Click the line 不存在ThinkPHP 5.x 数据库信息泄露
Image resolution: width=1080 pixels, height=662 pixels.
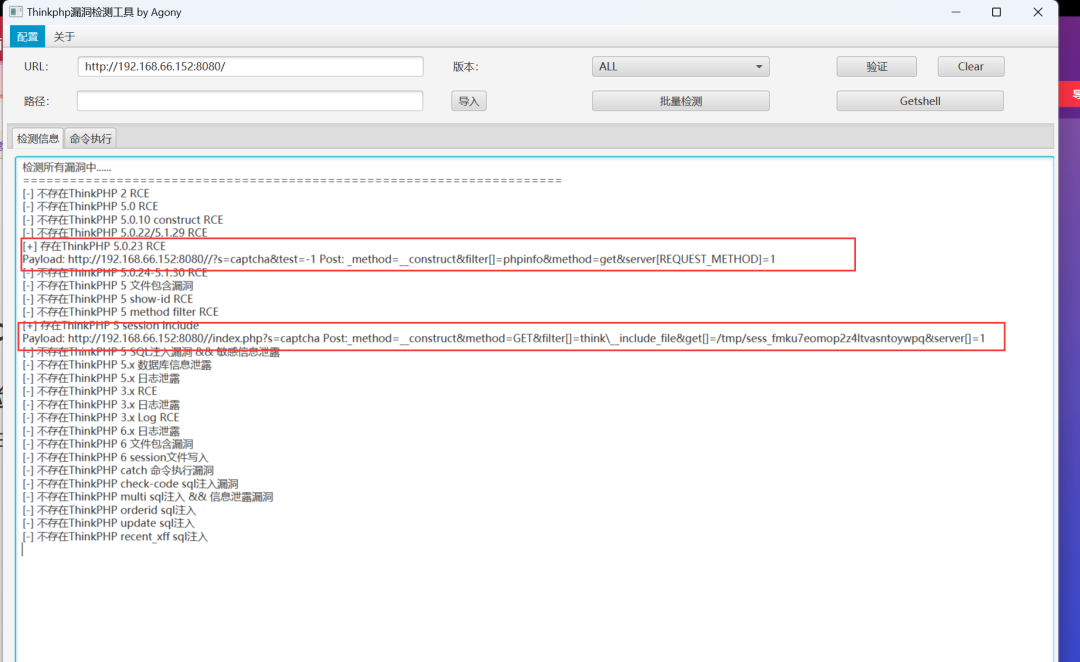(117, 365)
